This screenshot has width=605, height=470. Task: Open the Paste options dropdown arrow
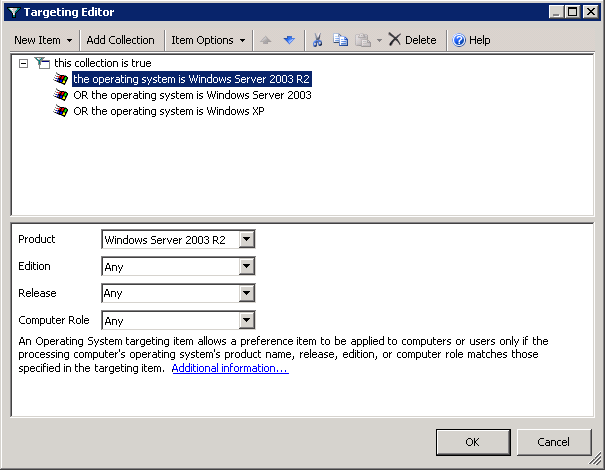[x=379, y=40]
